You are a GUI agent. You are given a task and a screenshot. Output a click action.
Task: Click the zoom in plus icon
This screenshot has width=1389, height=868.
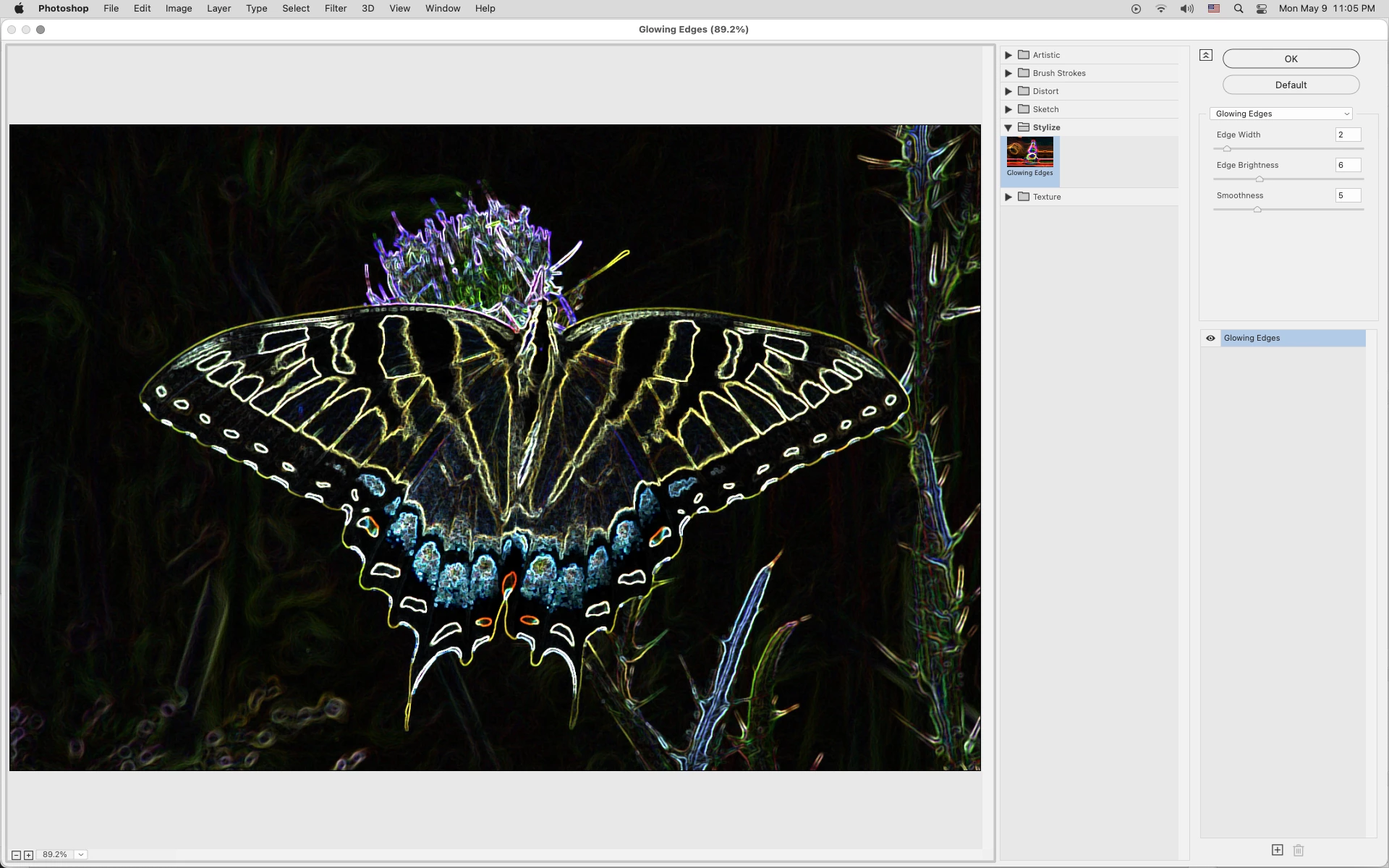(x=28, y=855)
